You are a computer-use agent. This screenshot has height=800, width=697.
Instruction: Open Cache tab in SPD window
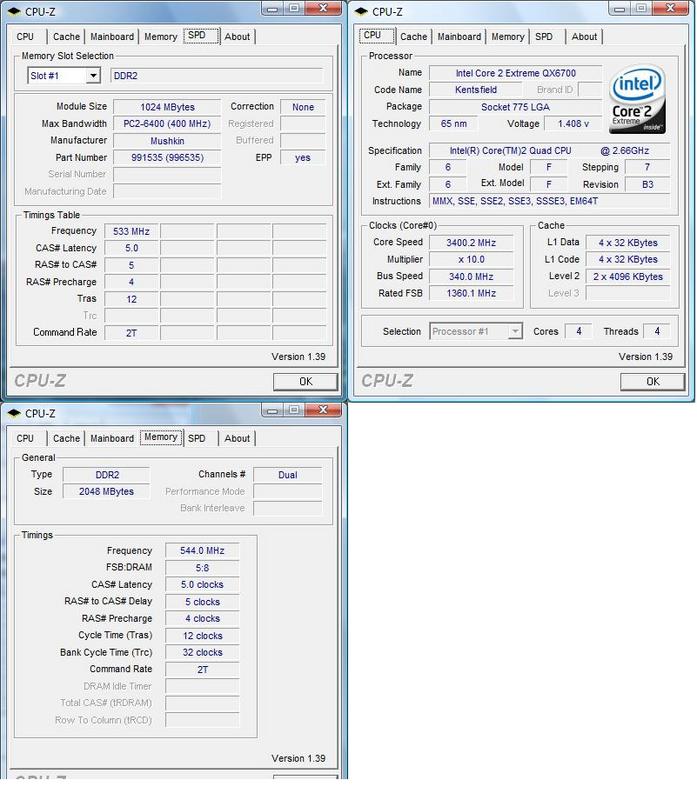tap(66, 37)
